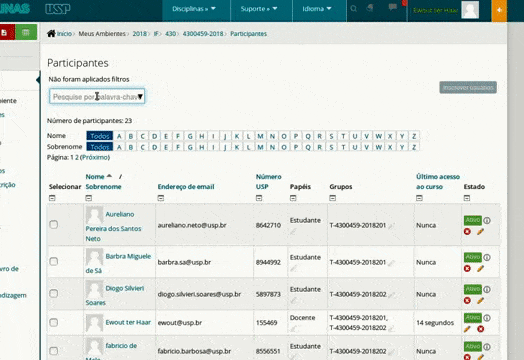Edit Diogo Silvieri's enrolment pencil icon
The image size is (524, 360).
click(x=480, y=301)
